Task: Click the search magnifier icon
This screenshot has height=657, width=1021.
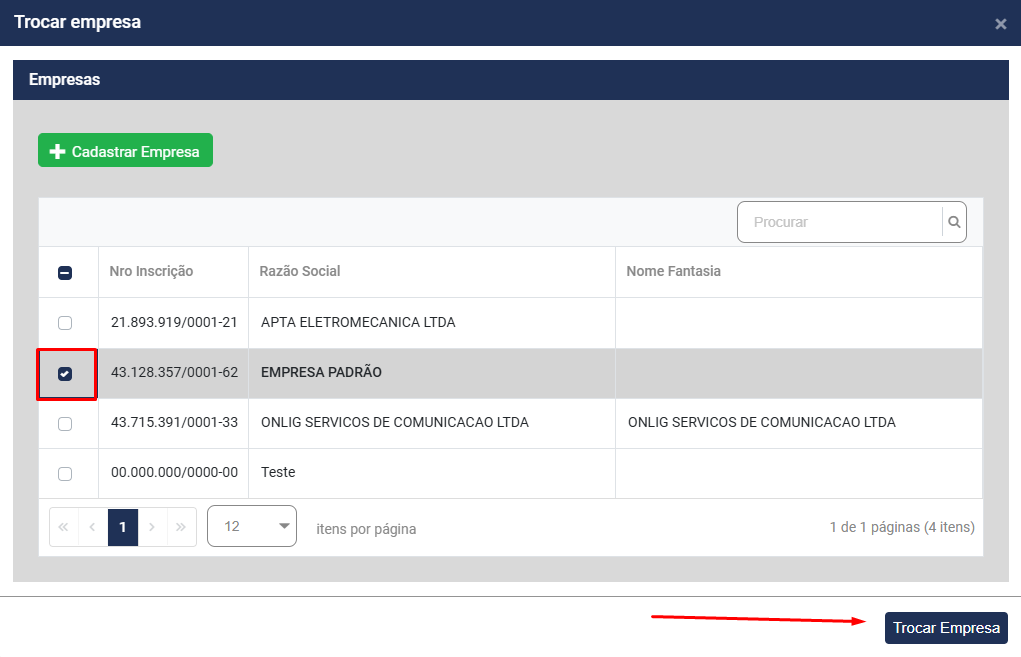Action: (x=954, y=223)
